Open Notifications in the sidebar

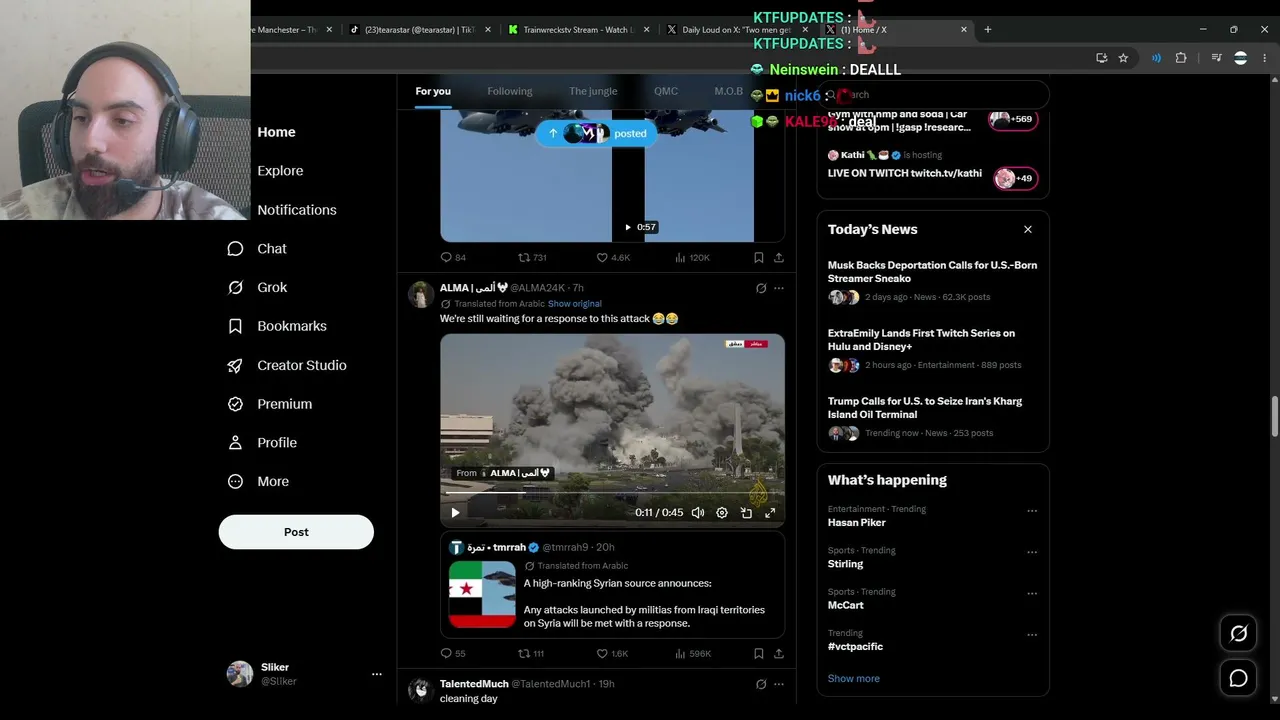pos(297,210)
